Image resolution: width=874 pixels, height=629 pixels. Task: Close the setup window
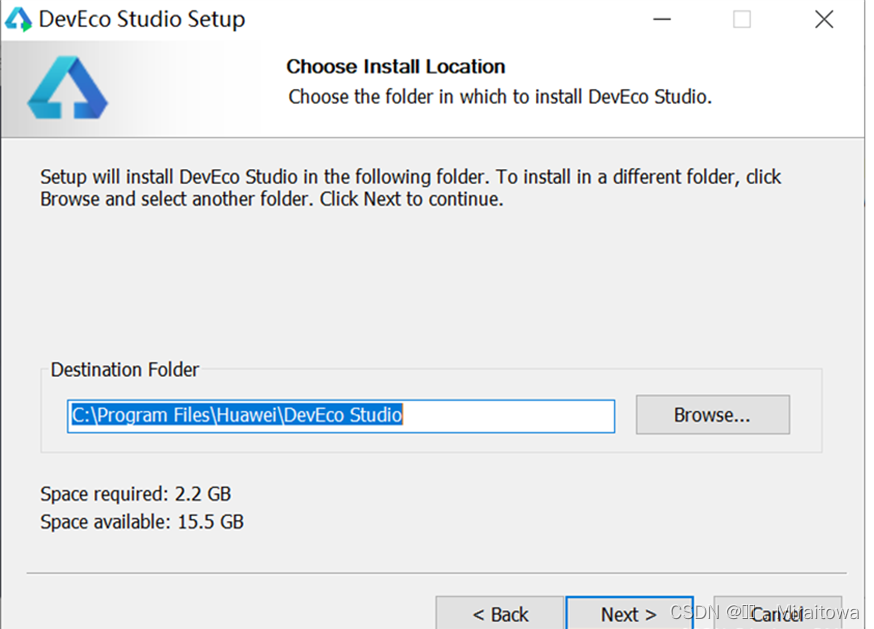click(x=824, y=20)
